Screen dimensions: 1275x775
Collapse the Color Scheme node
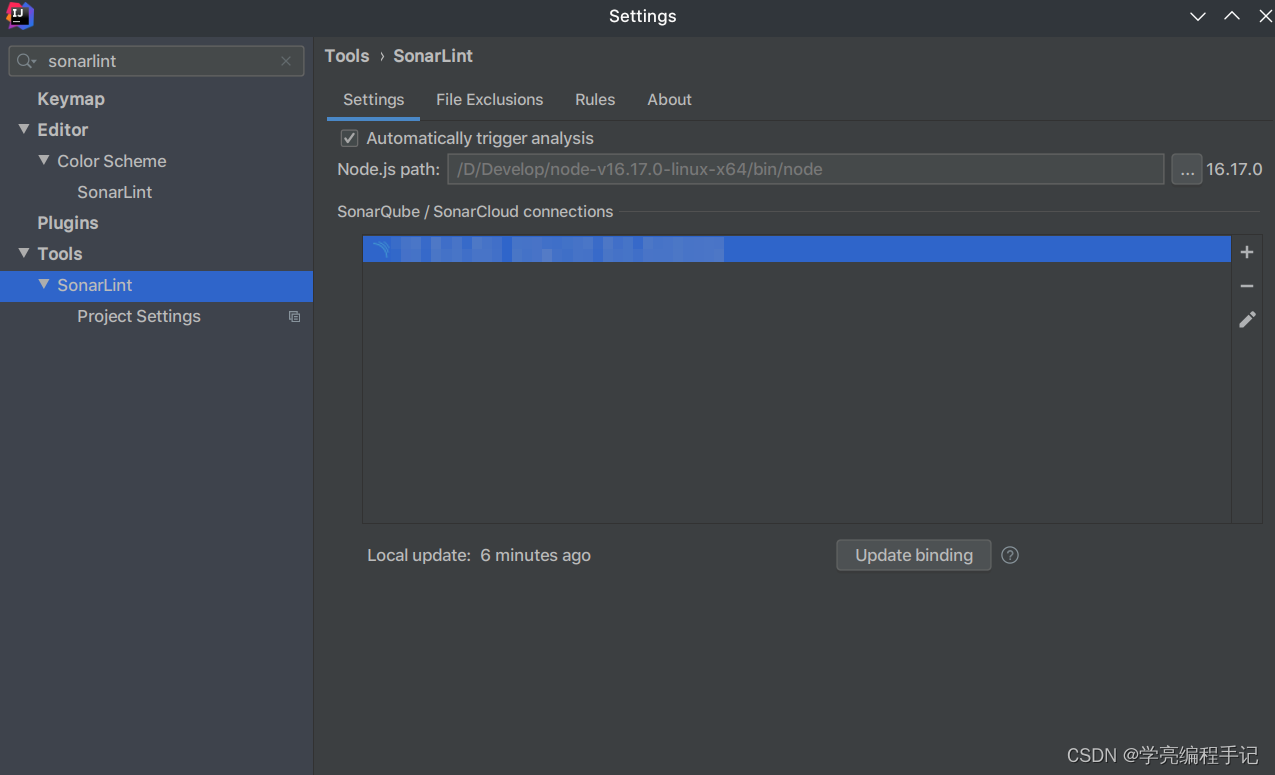click(44, 161)
